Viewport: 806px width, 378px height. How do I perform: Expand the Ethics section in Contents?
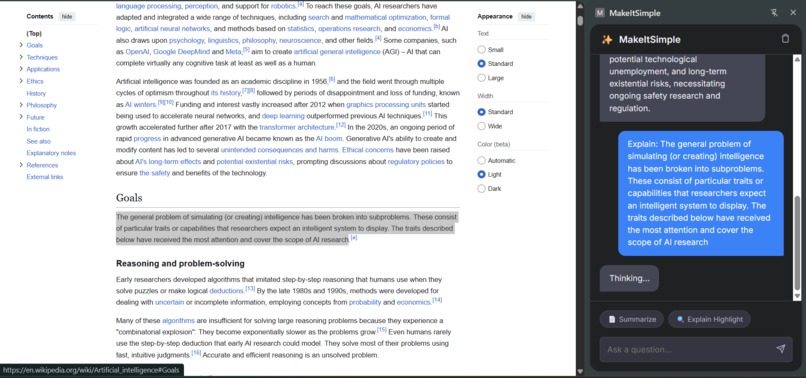[x=21, y=81]
